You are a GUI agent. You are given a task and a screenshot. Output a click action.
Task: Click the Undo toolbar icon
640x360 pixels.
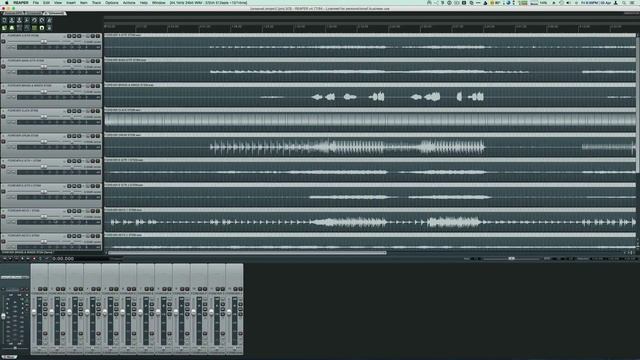point(34,20)
